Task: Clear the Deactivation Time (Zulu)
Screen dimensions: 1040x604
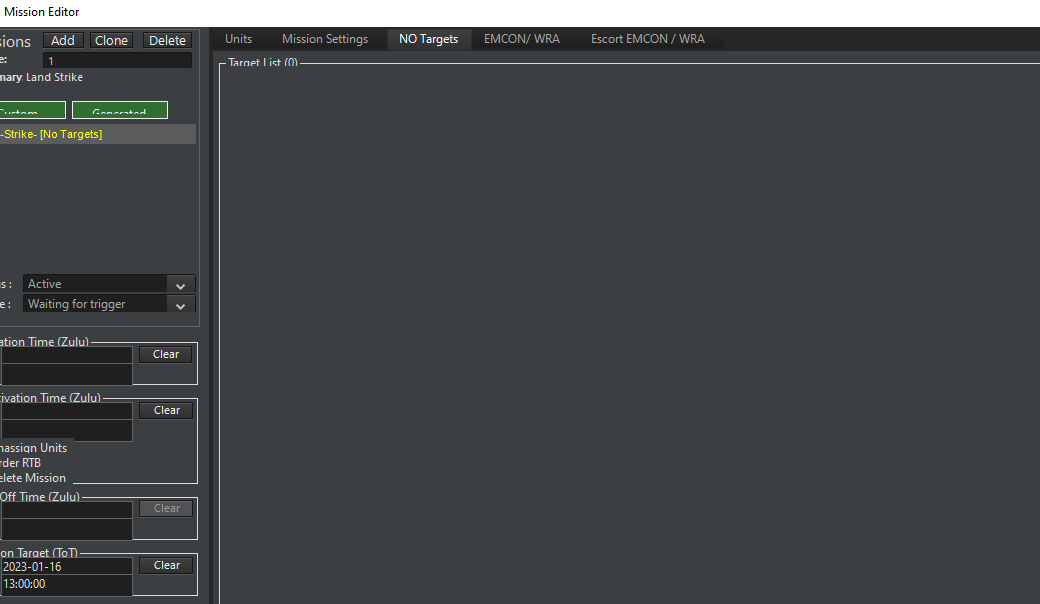Action: pos(166,410)
